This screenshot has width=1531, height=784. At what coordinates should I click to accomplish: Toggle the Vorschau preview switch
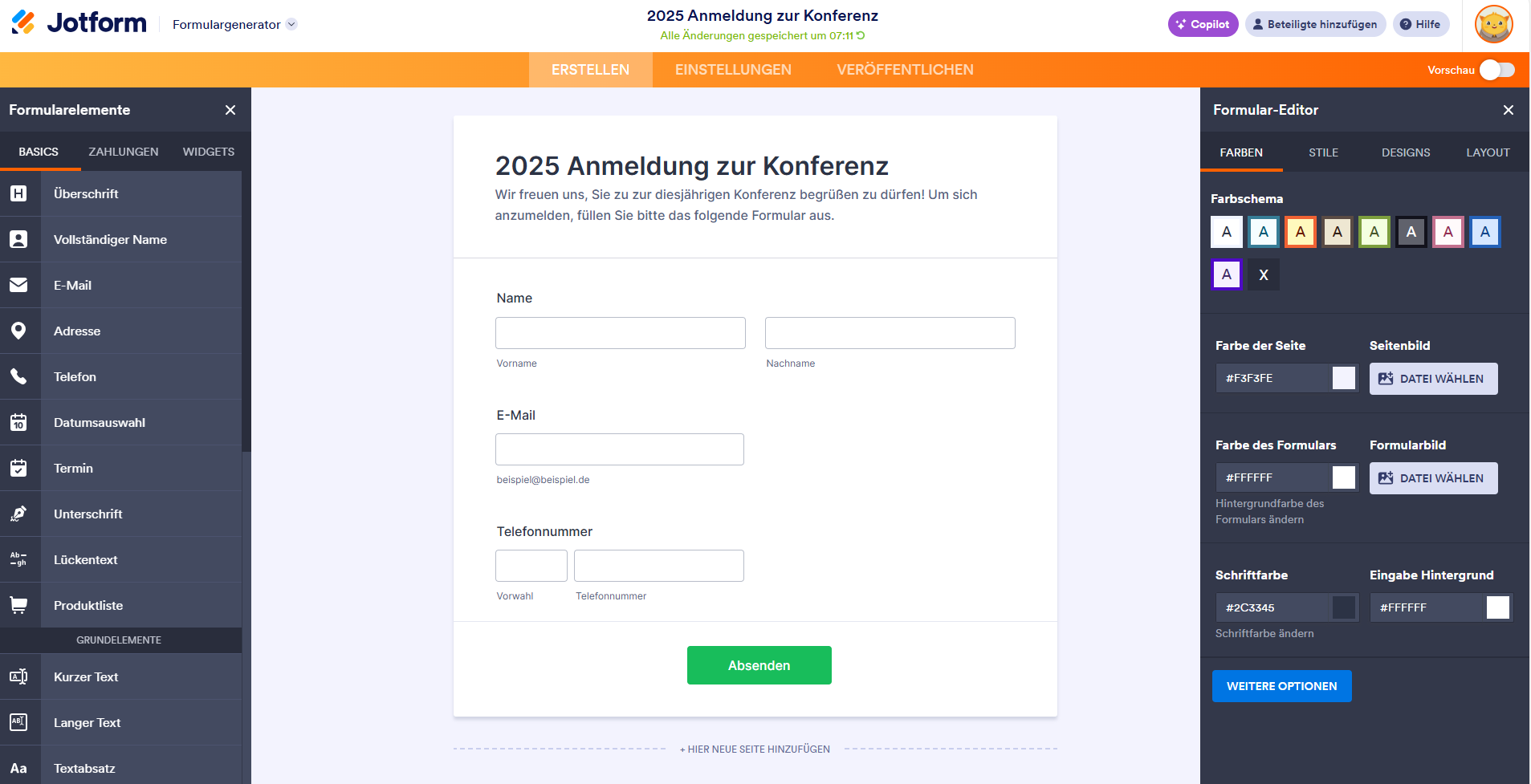tap(1497, 70)
